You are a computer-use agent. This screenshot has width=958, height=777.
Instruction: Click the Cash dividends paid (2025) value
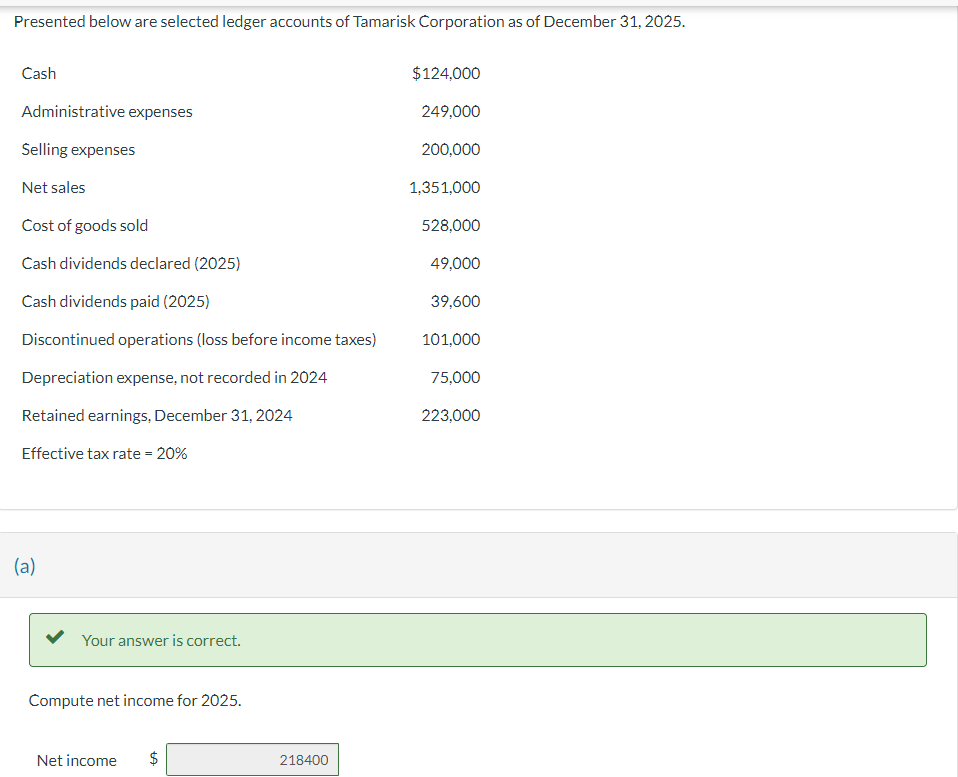[x=457, y=301]
